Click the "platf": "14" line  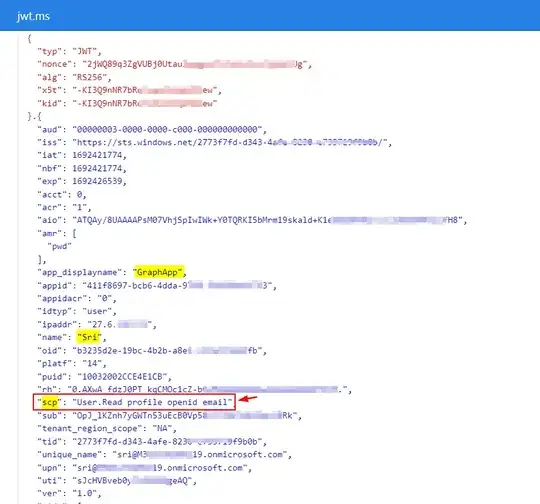[x=72, y=364]
